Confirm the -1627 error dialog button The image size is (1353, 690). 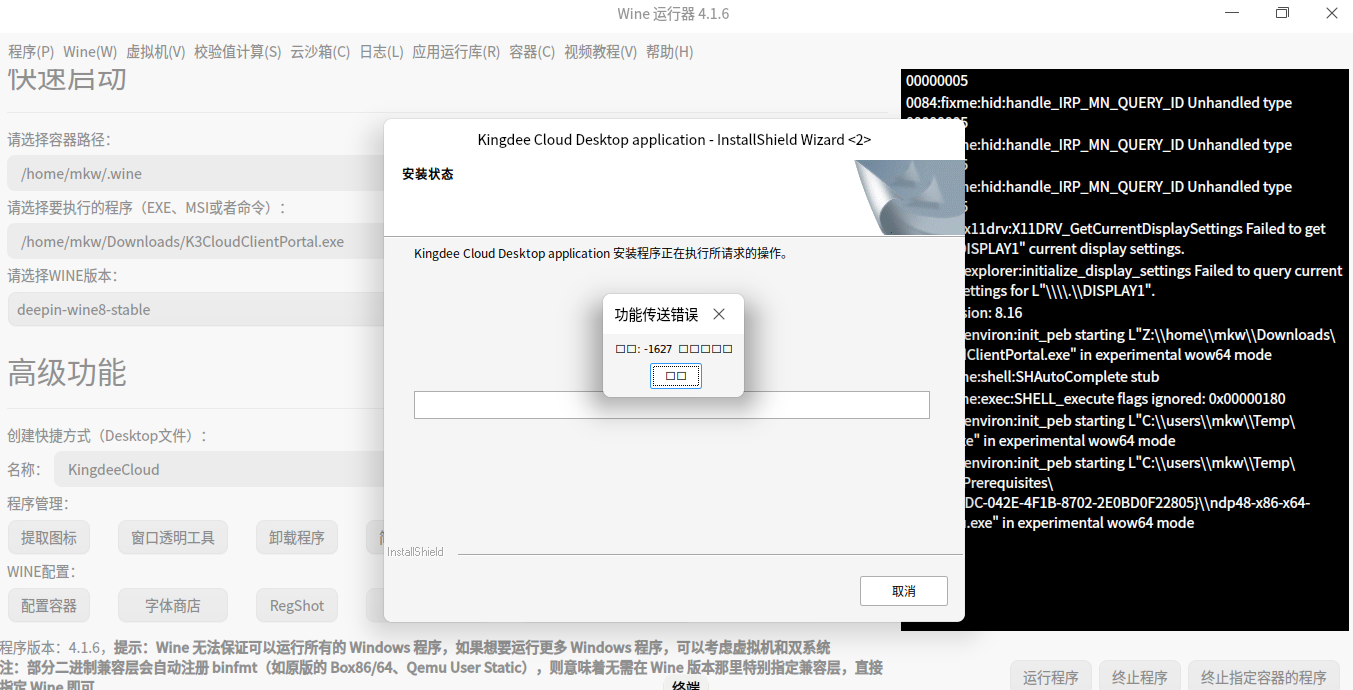[676, 376]
